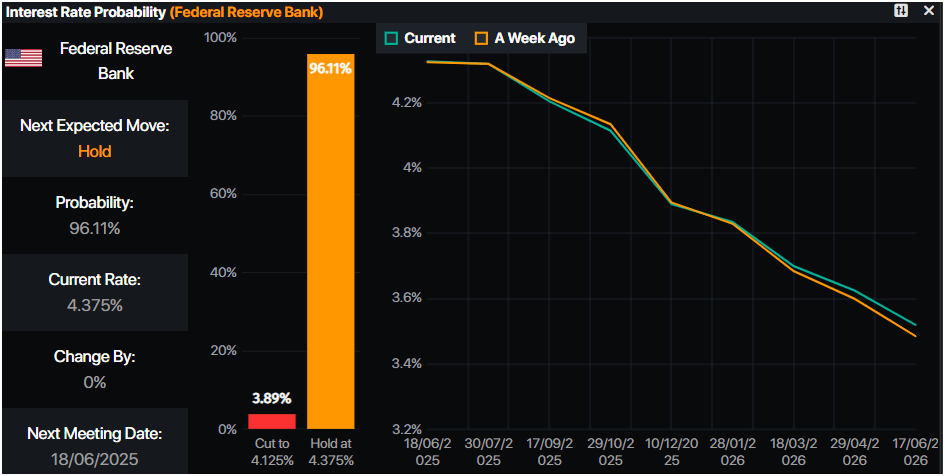
Task: Close the Interest Rate Probability panel
Action: [x=928, y=11]
